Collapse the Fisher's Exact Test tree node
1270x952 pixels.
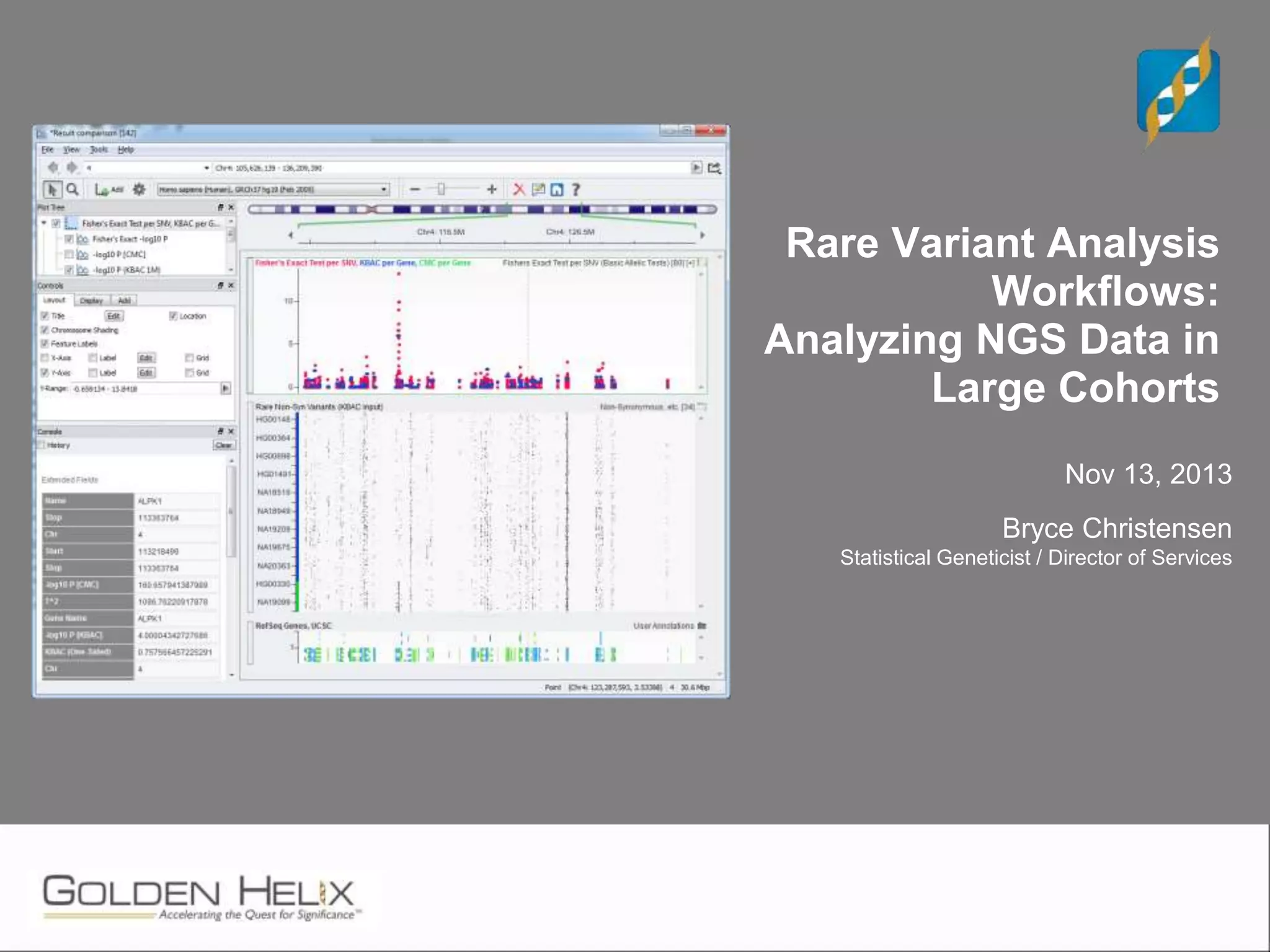point(44,223)
